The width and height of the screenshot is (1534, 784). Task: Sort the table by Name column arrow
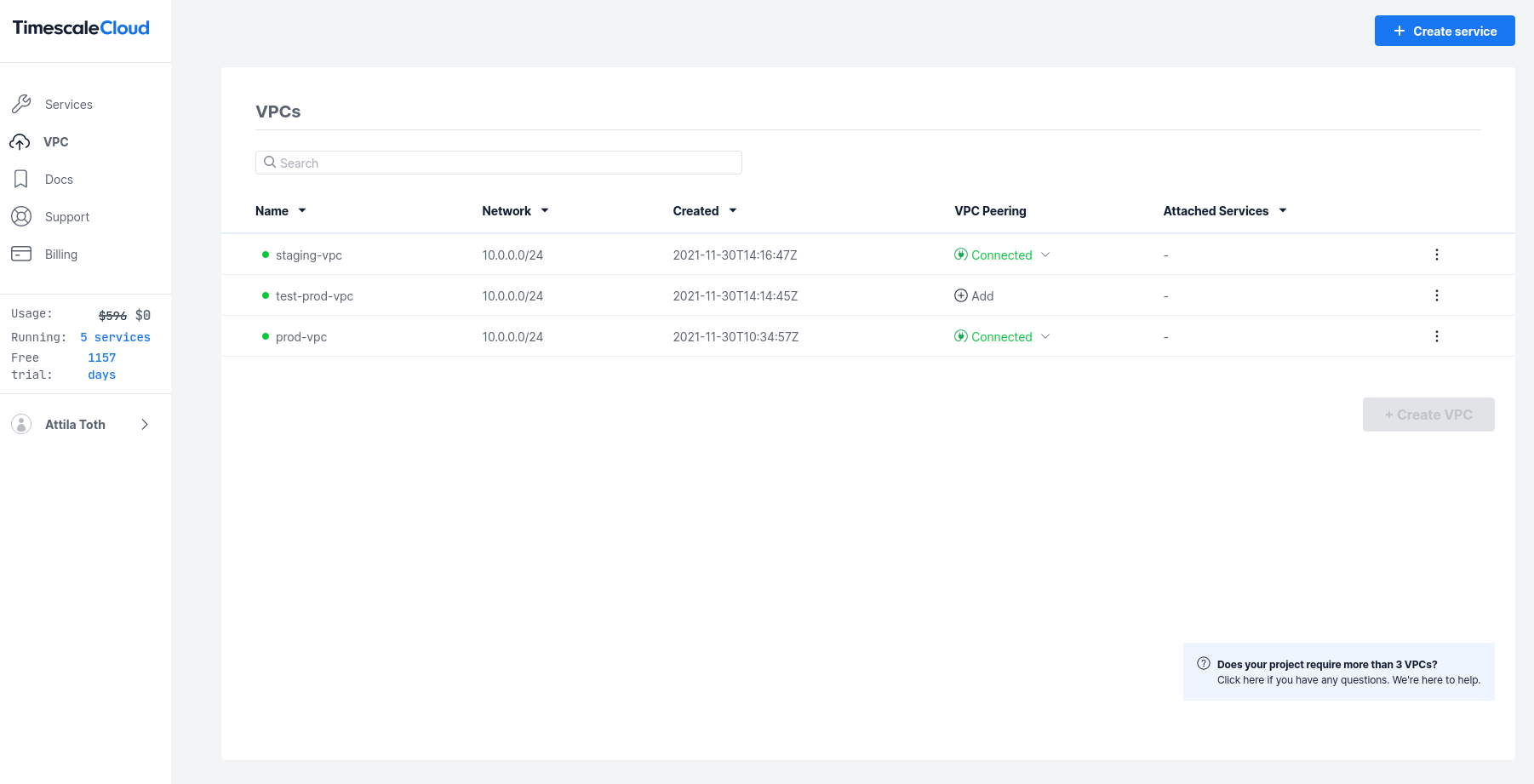[x=302, y=210]
